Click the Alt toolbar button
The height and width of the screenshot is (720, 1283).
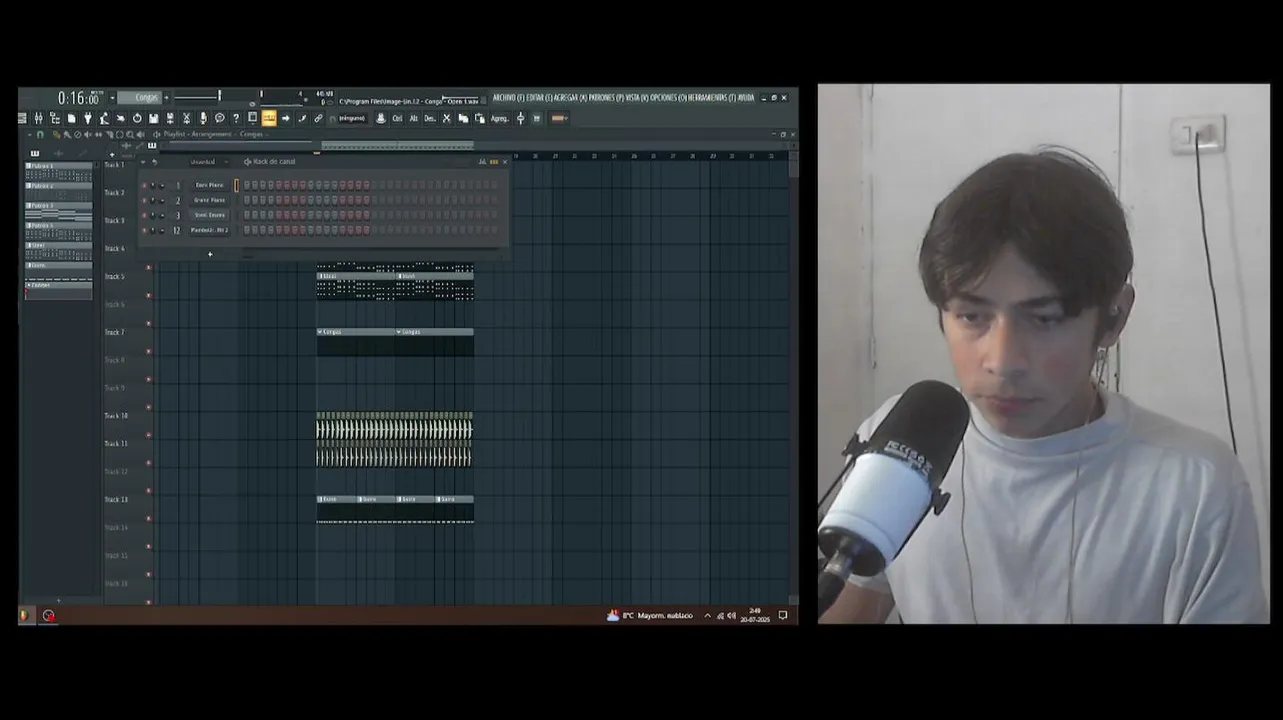(x=414, y=118)
